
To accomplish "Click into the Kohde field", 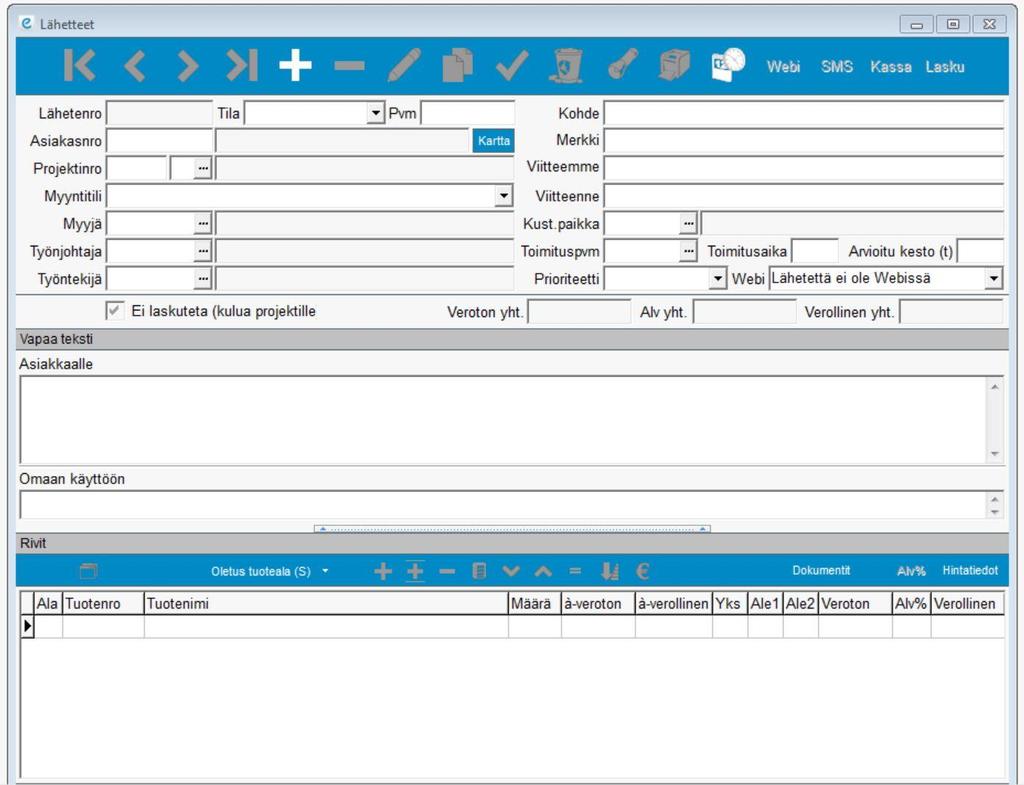I will click(803, 114).
